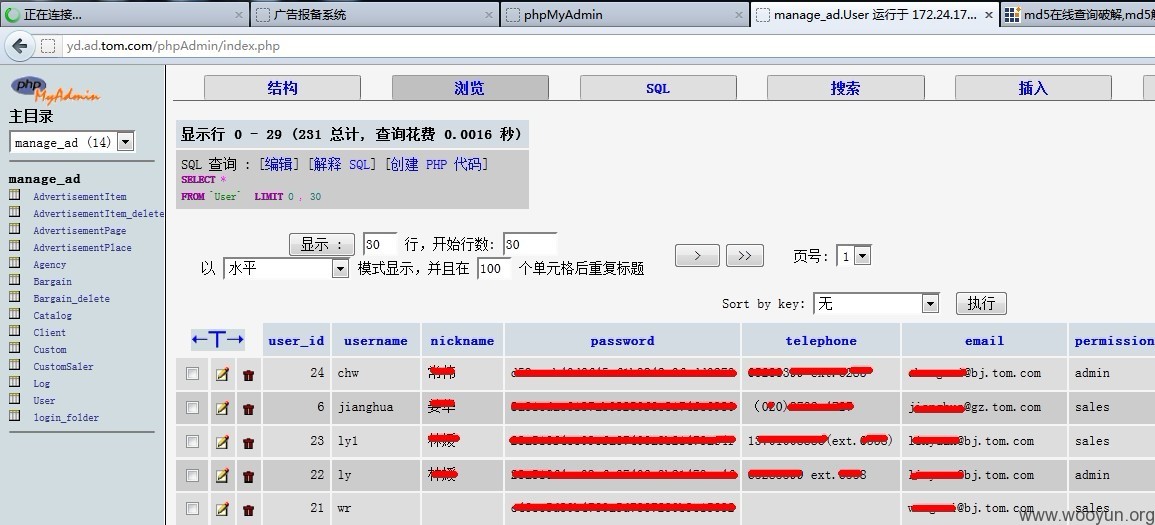The width and height of the screenshot is (1155, 525).
Task: Switch to phpMyAdmin browser tab
Action: pyautogui.click(x=625, y=14)
